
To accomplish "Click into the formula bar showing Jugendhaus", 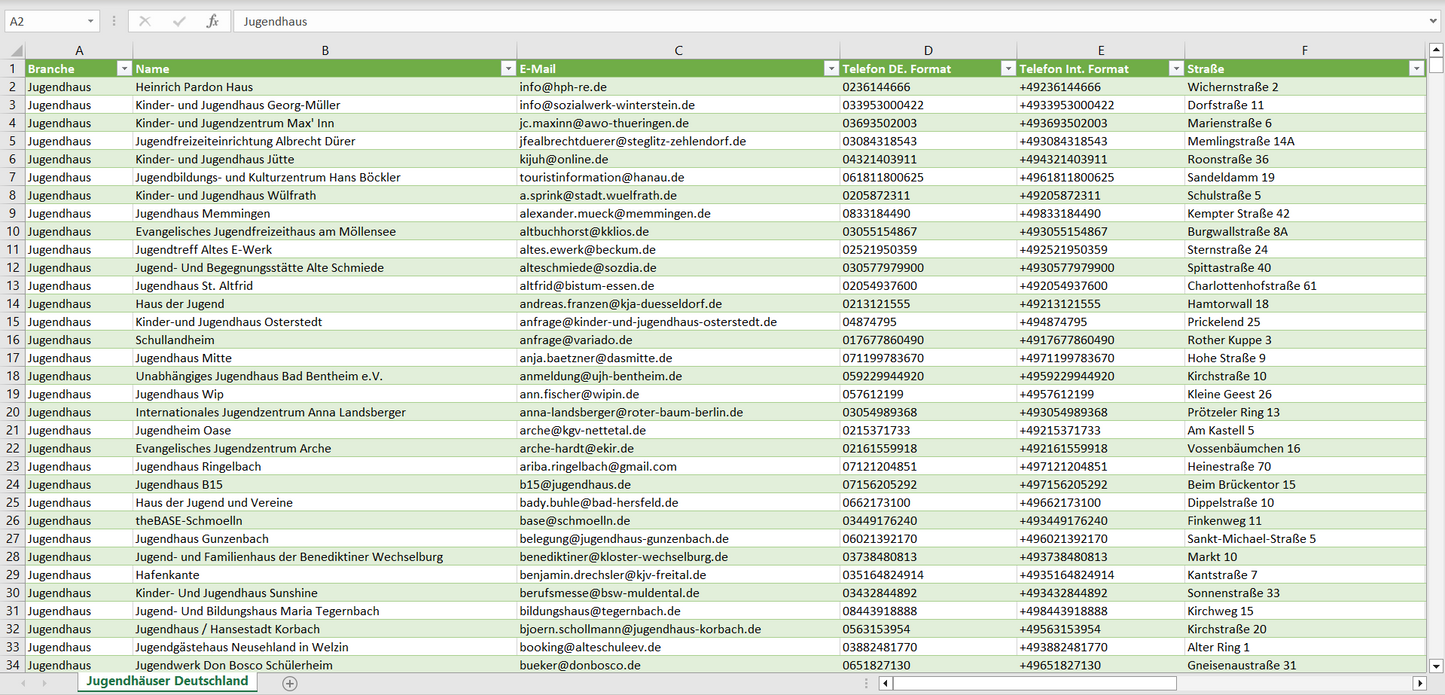I will click(800, 21).
